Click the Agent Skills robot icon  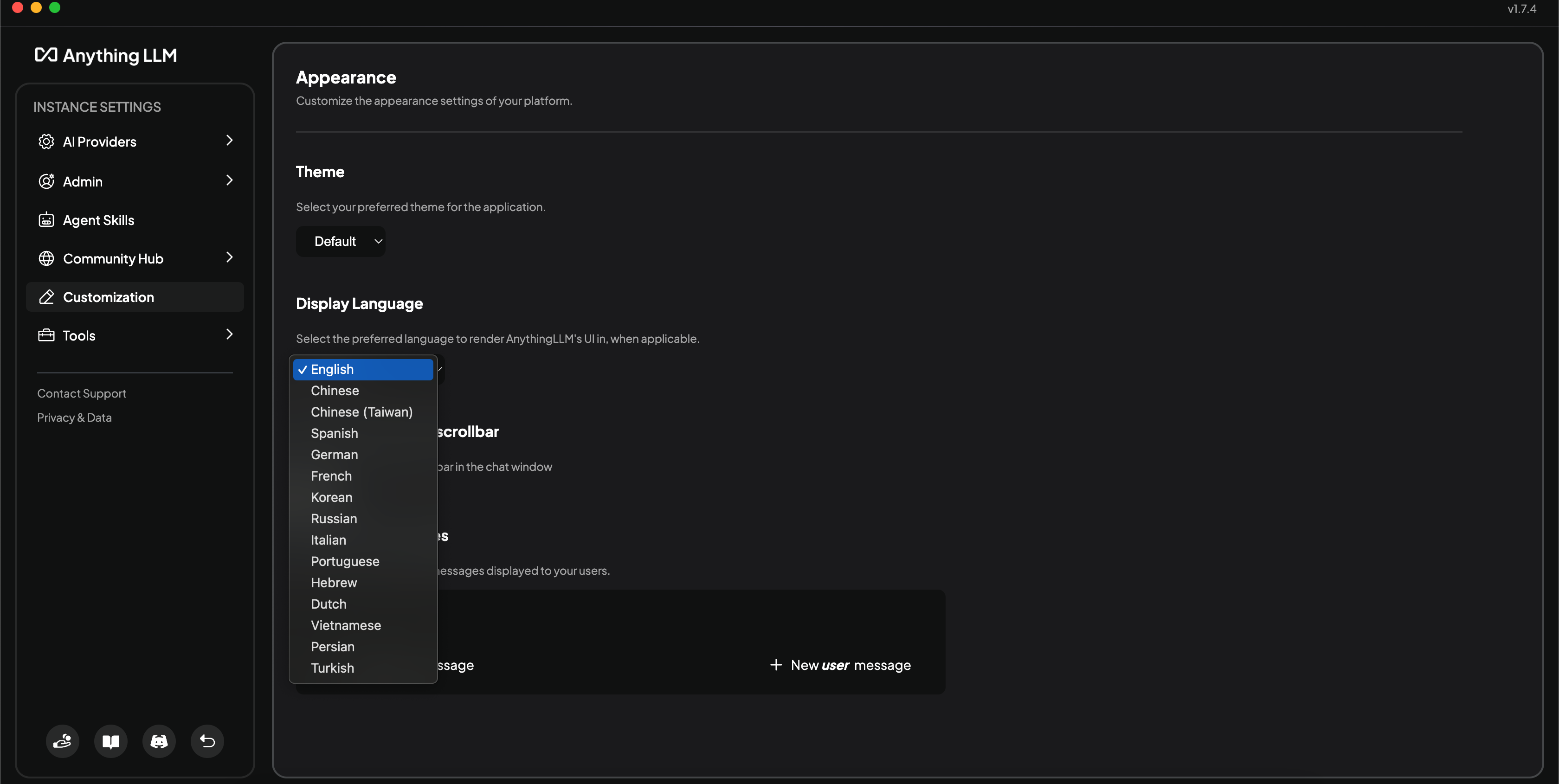click(x=46, y=220)
